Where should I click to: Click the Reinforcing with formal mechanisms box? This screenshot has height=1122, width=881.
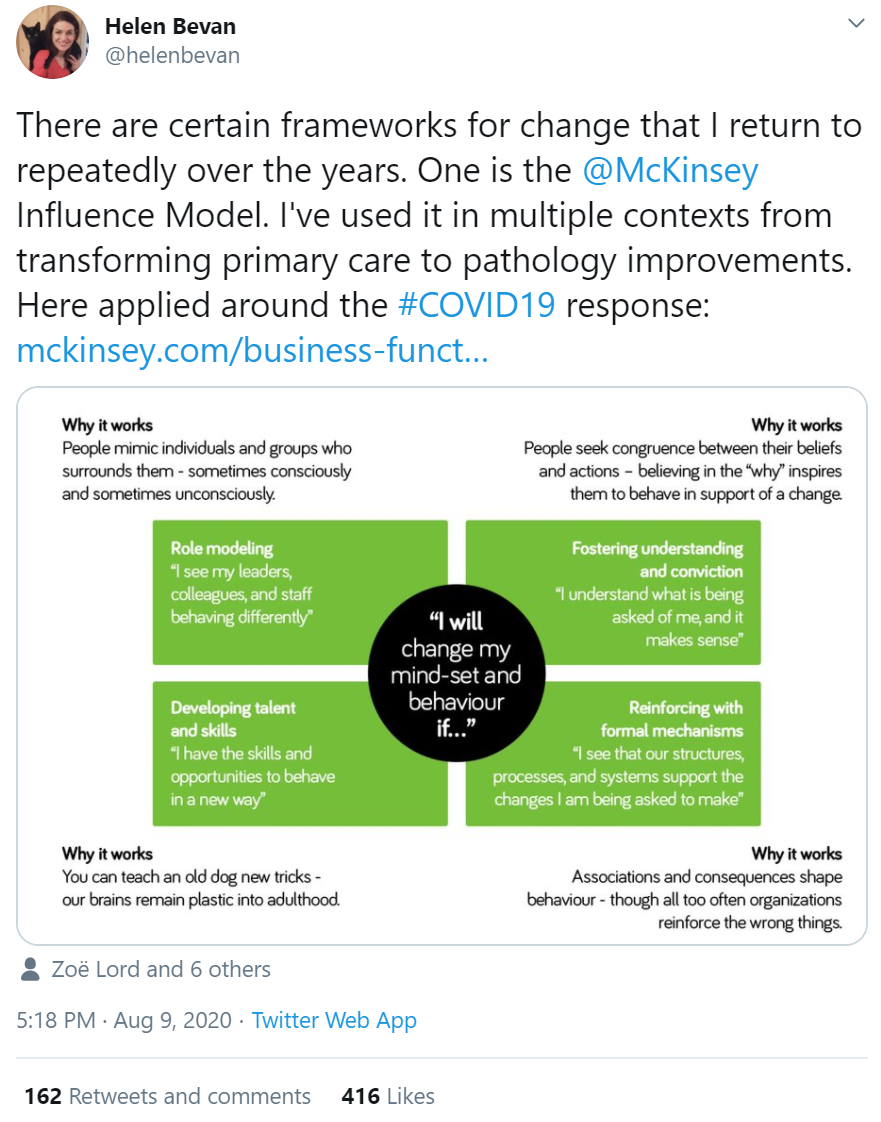[x=613, y=753]
